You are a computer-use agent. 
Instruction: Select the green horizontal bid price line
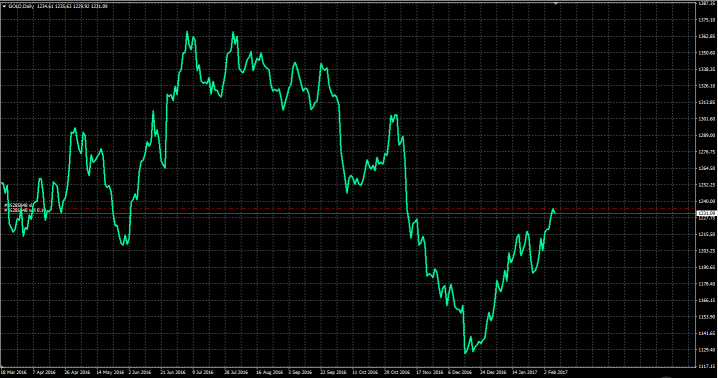coord(348,213)
